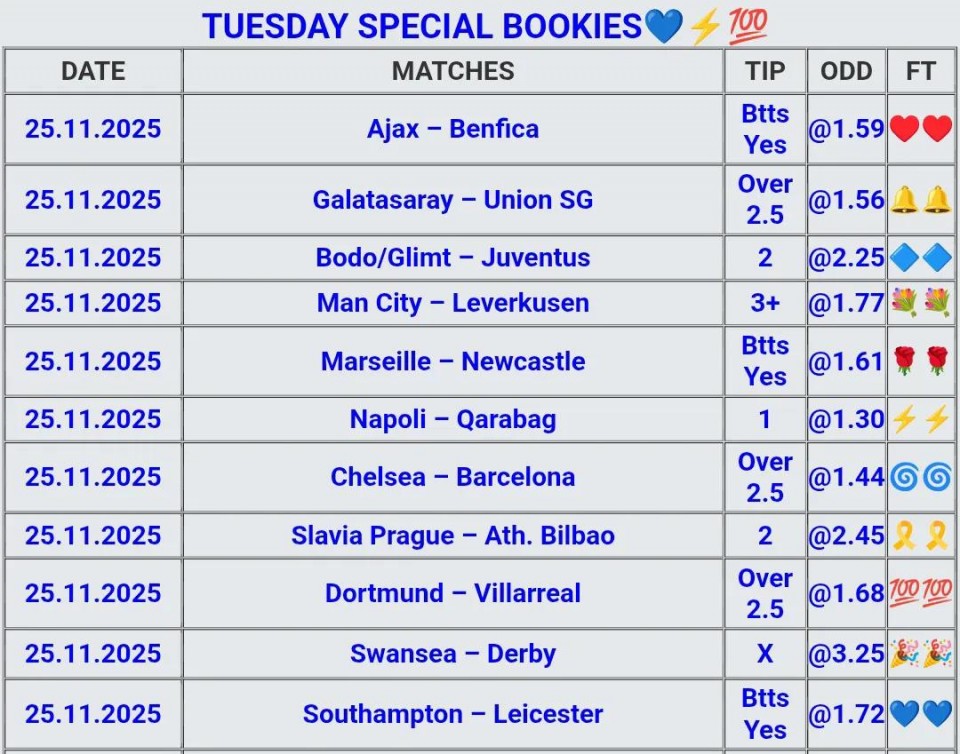Image resolution: width=960 pixels, height=754 pixels.
Task: Click the red hearts in the Ajax row
Action: tap(921, 129)
